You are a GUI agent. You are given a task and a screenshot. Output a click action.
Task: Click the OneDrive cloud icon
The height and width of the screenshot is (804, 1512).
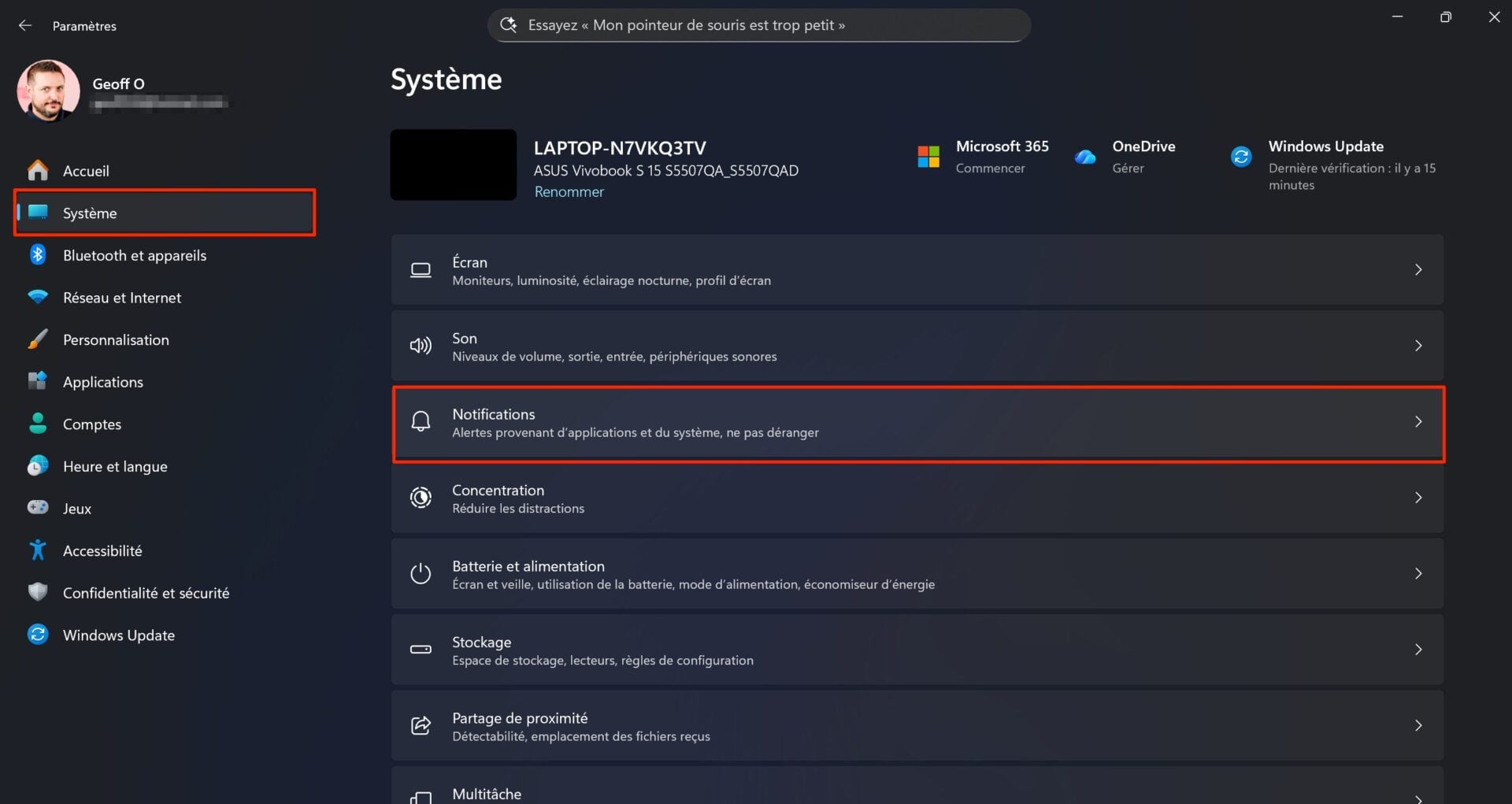1085,157
